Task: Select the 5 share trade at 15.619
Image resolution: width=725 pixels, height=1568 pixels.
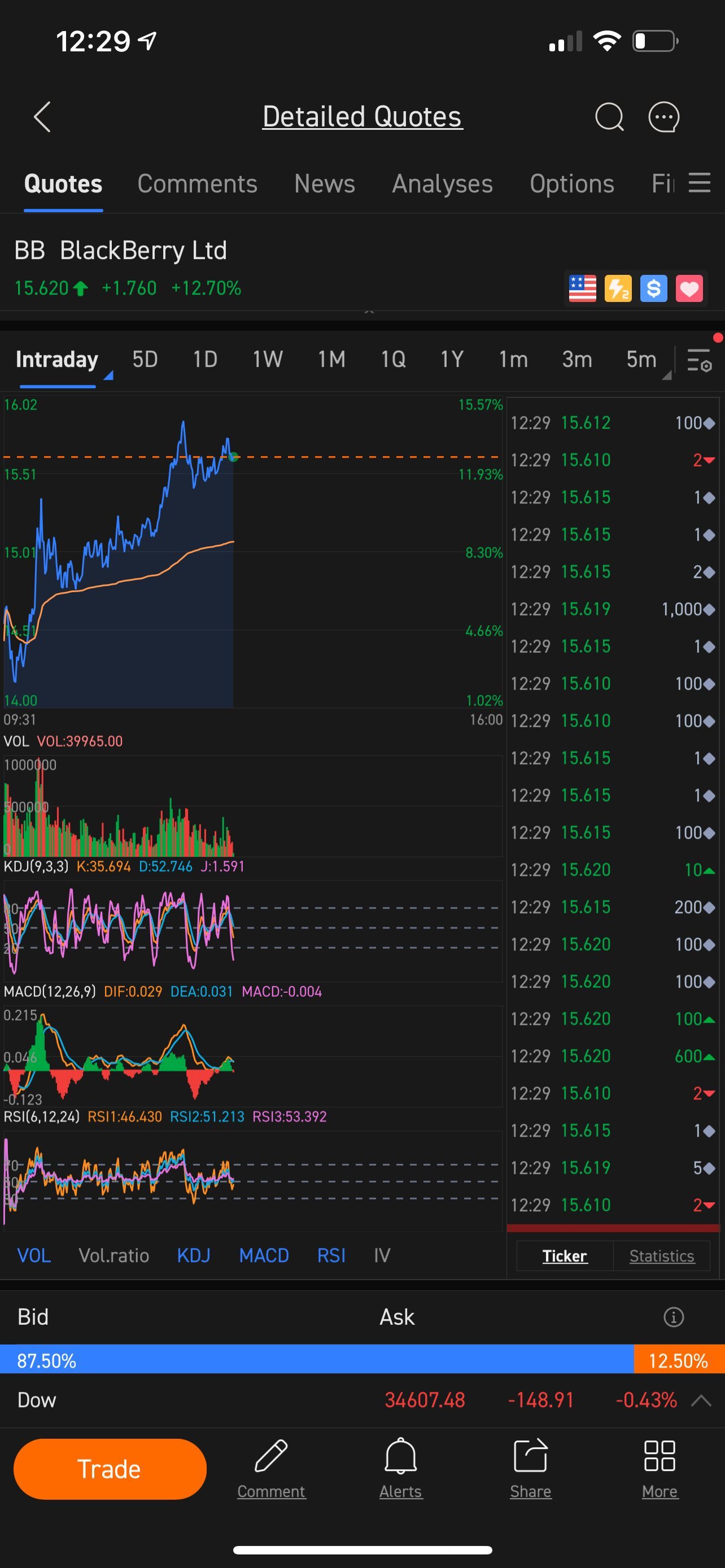Action: click(613, 1167)
